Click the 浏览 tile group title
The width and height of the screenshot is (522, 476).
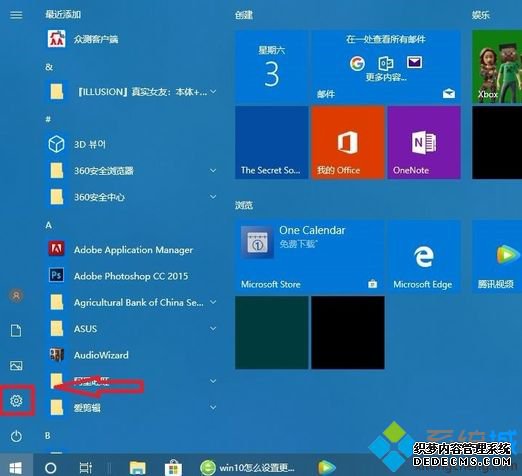pos(244,205)
